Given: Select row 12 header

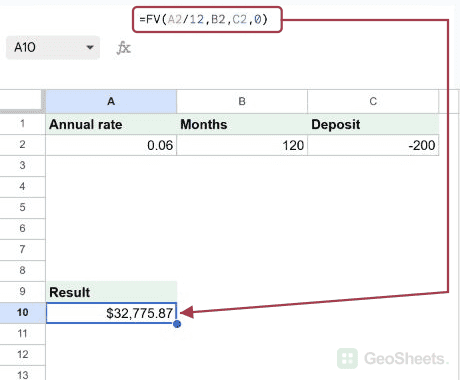Looking at the screenshot, I should [x=22, y=355].
